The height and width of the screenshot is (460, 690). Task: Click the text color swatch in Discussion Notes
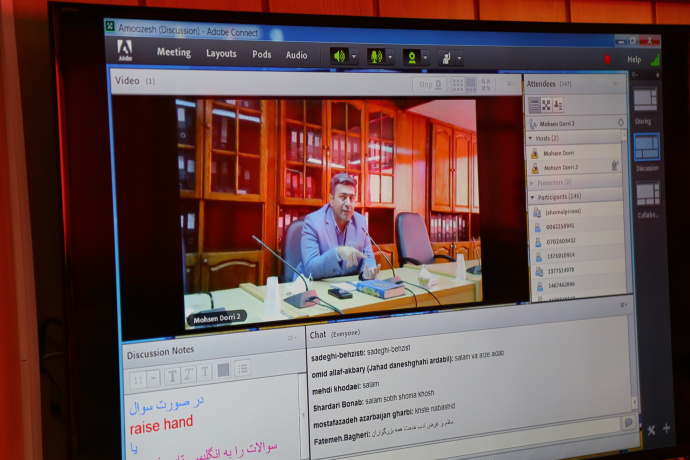pos(223,370)
